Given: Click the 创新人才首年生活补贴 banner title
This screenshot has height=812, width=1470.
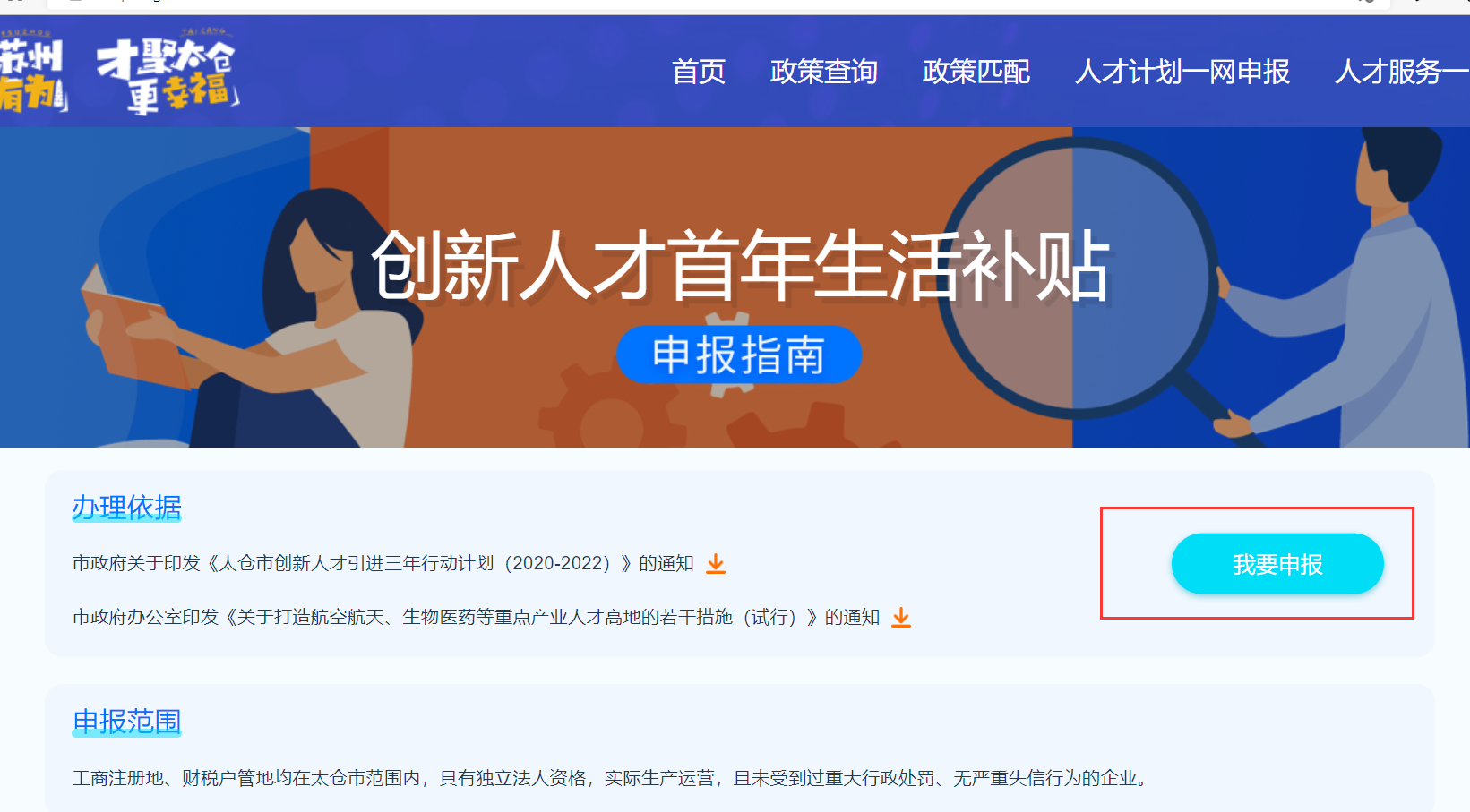Looking at the screenshot, I should [741, 265].
